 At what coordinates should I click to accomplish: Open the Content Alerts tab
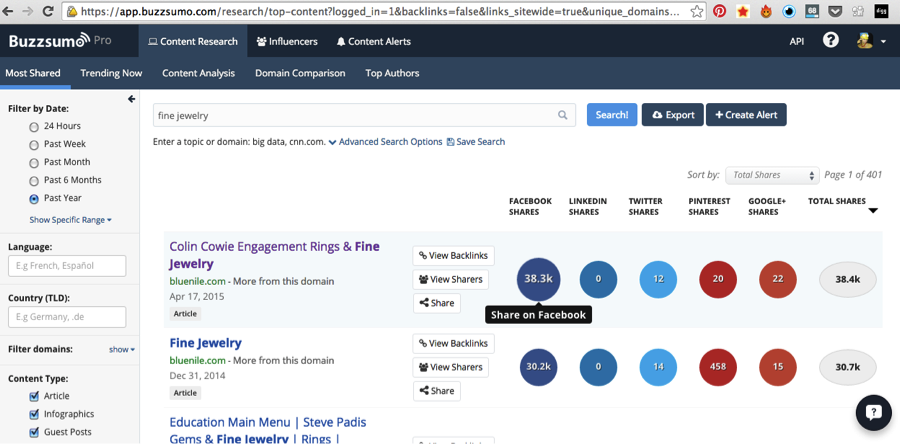(373, 41)
